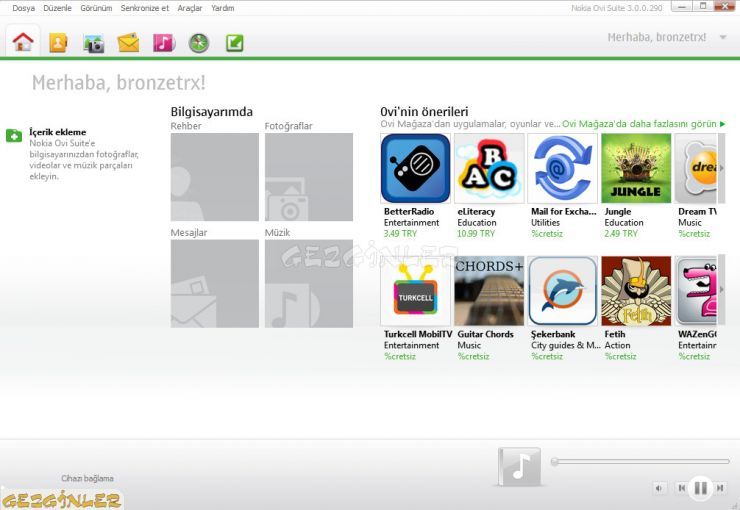740x510 pixels.
Task: Click the Cihazı bağlama link
Action: click(87, 478)
